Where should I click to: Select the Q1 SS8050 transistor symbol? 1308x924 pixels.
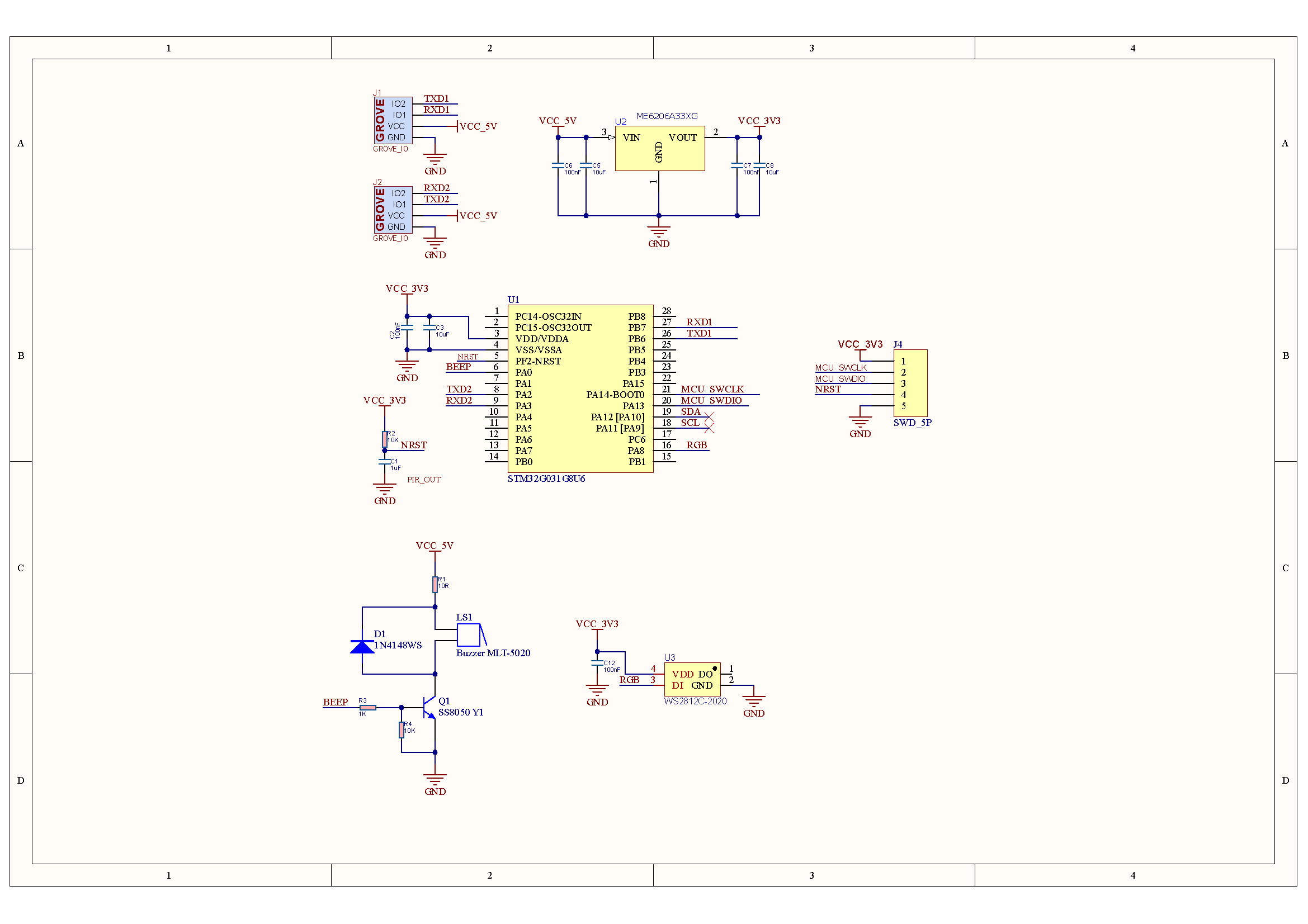[430, 707]
